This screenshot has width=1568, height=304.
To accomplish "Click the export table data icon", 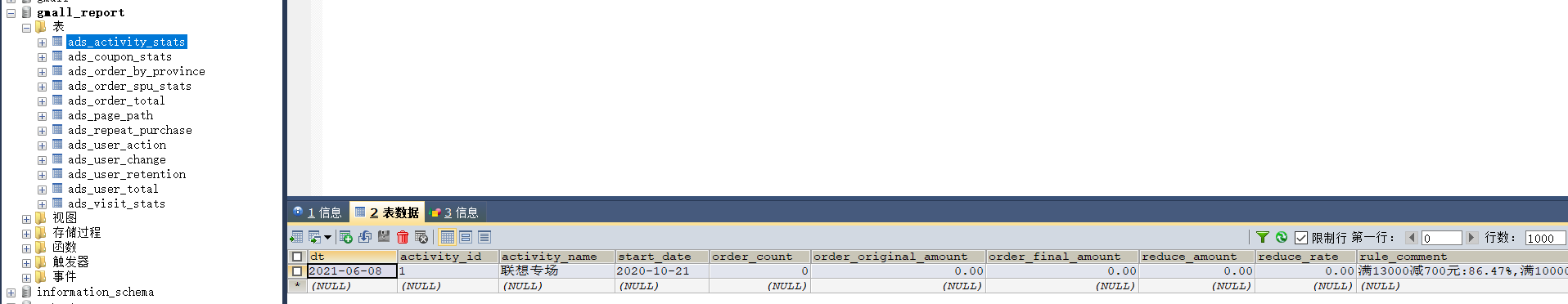I will coord(296,237).
